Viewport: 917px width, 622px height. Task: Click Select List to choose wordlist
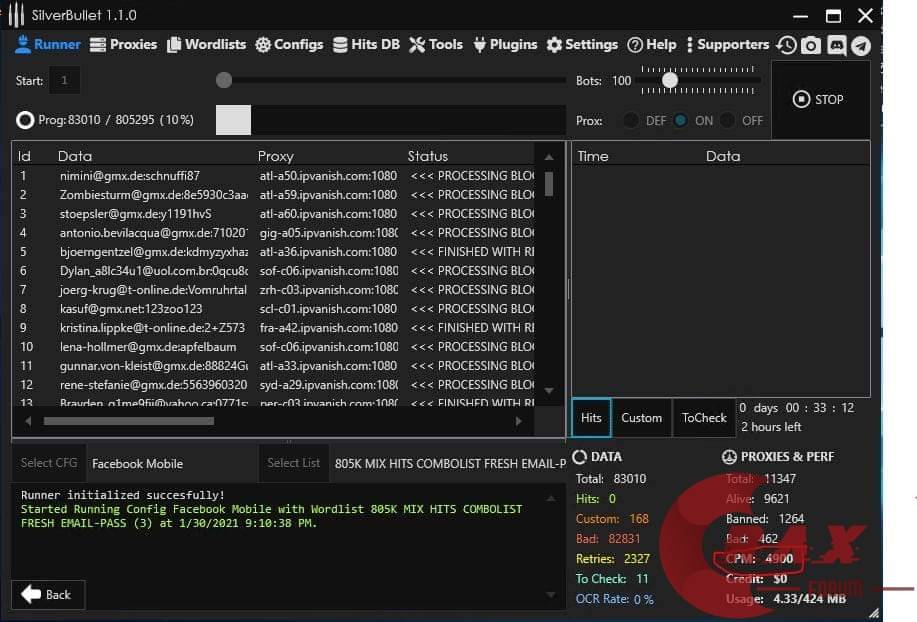tap(293, 463)
